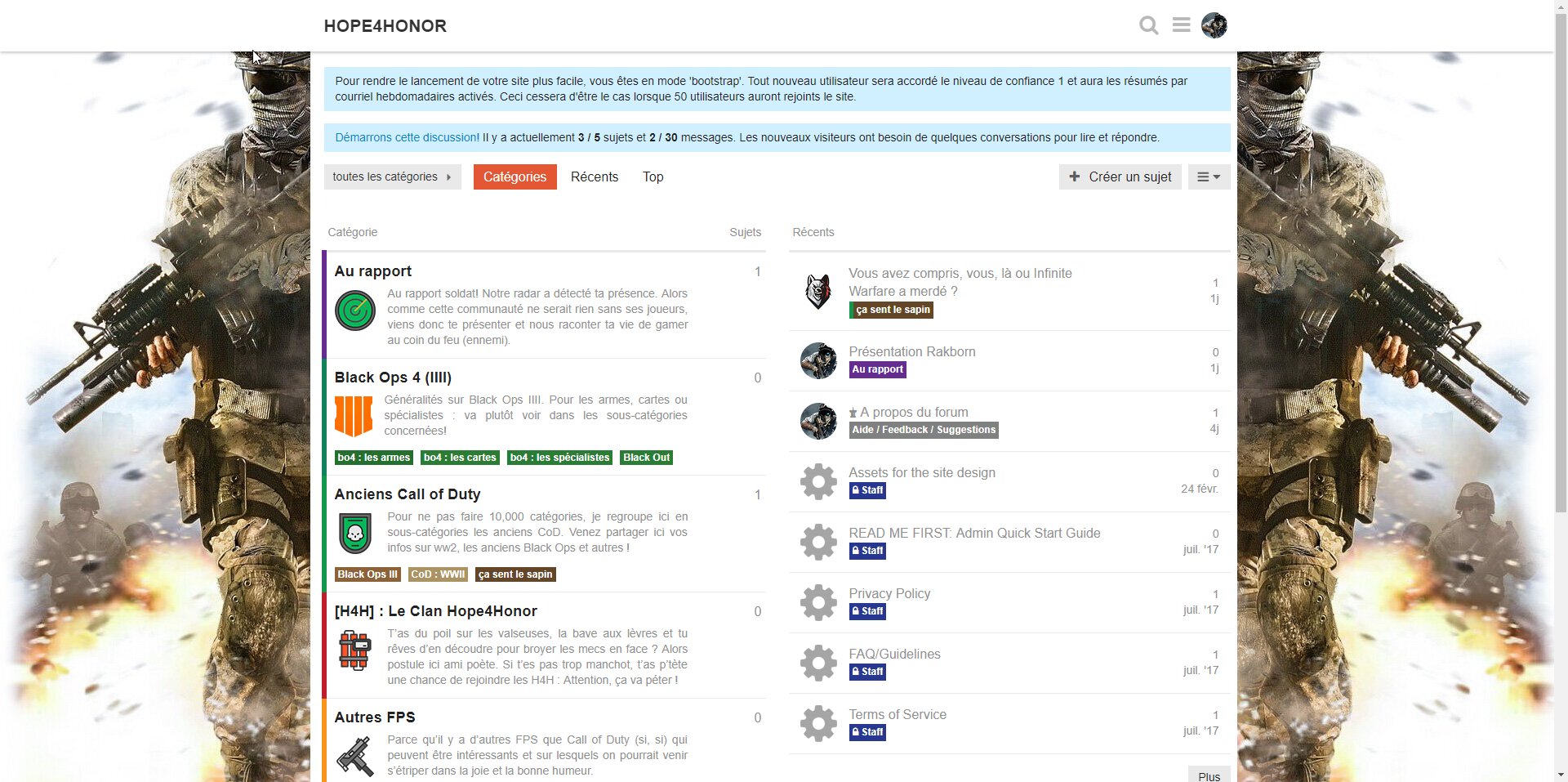Click the scrollbar down arrow
The height and width of the screenshot is (782, 1568).
coord(1561,775)
